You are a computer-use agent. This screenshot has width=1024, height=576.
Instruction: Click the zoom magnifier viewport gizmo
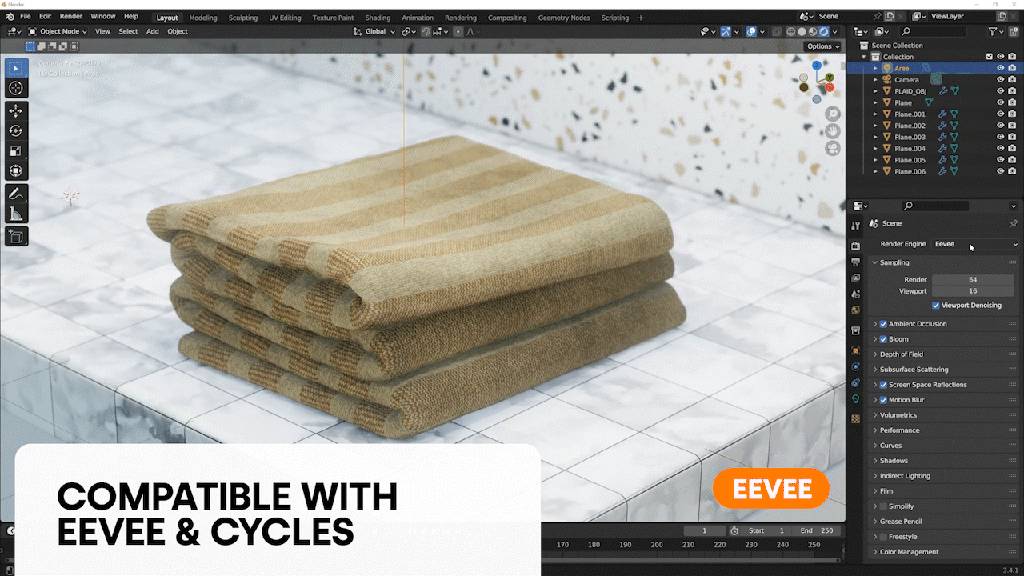tap(832, 113)
